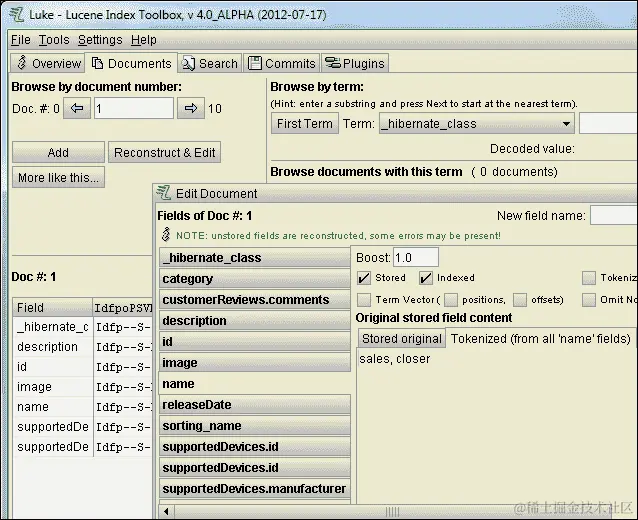Click Reconstruct & Edit button
This screenshot has width=638, height=520.
(164, 152)
